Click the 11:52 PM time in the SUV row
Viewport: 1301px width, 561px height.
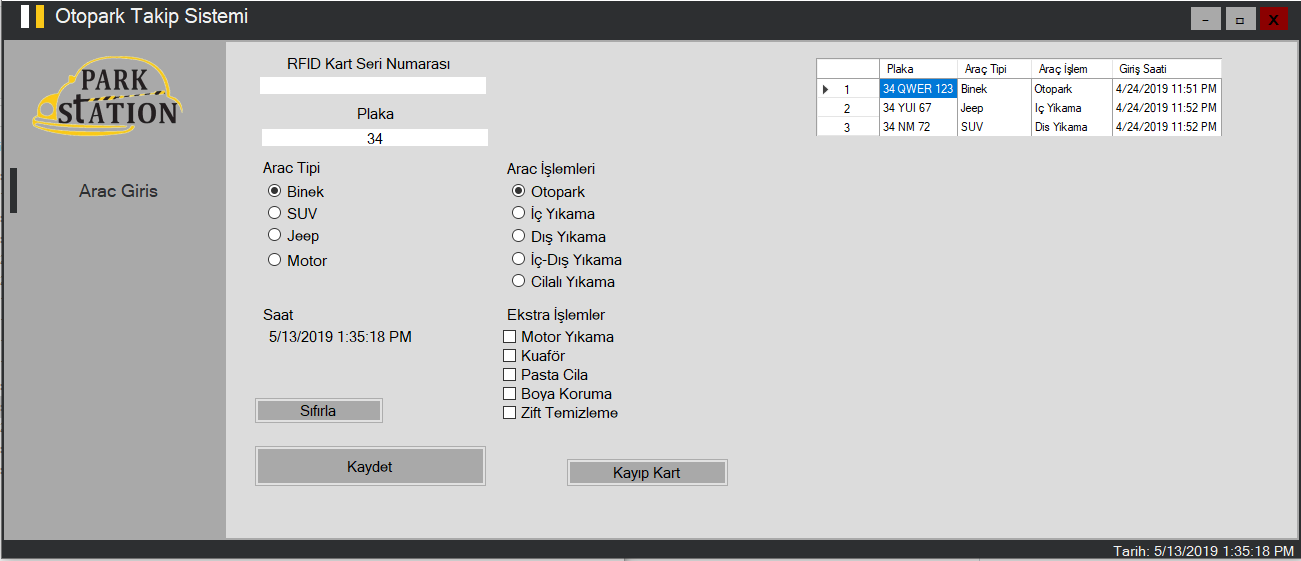tap(1167, 127)
